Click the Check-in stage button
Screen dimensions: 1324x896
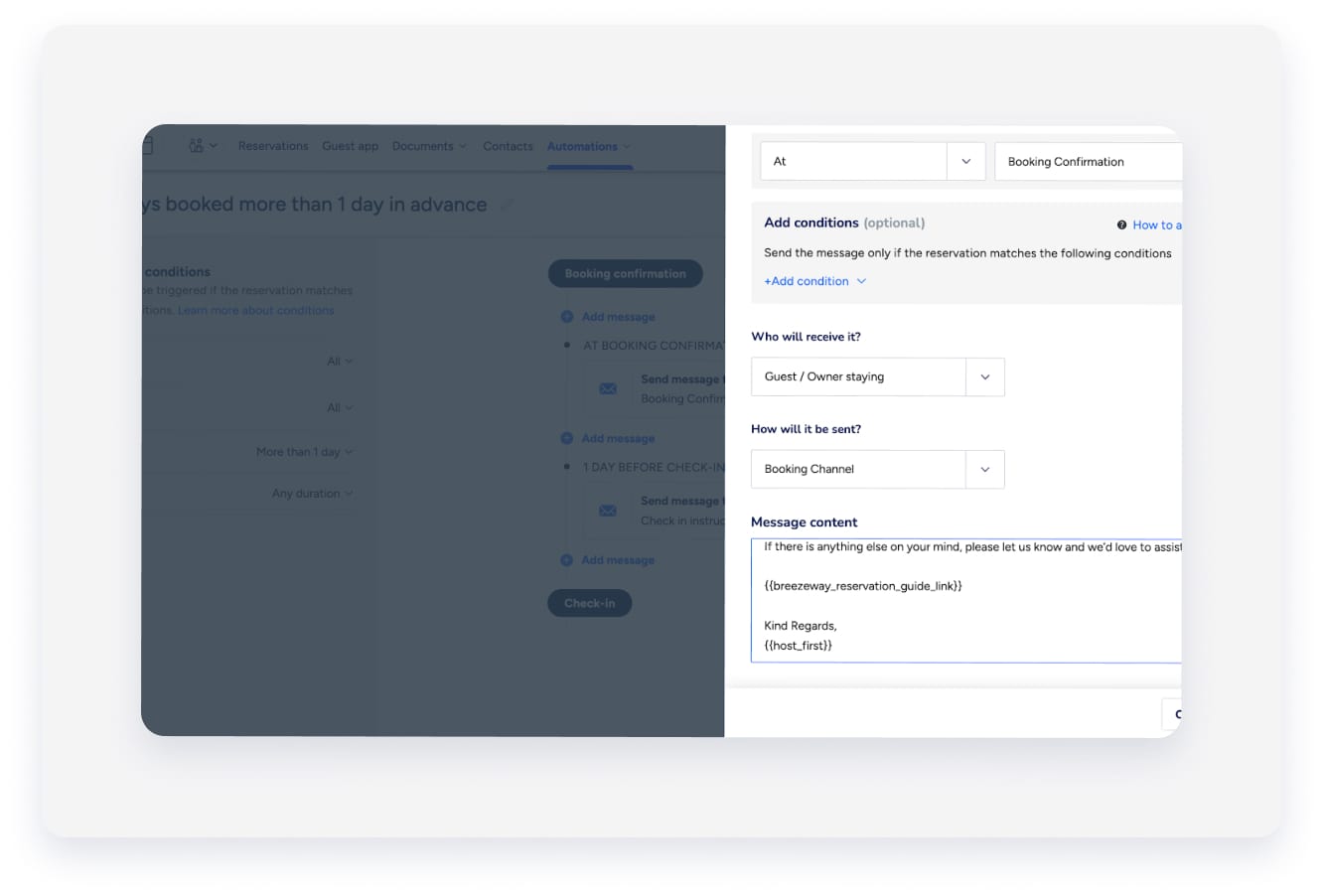point(590,603)
